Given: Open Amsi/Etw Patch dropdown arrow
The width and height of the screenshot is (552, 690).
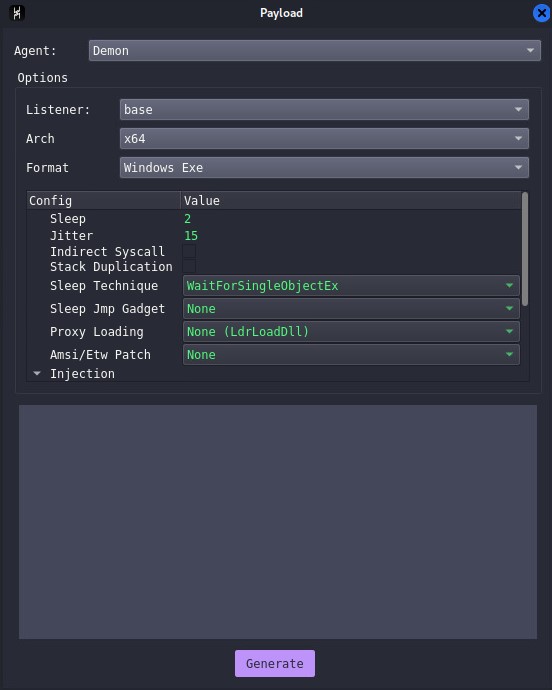Looking at the screenshot, I should click(509, 354).
